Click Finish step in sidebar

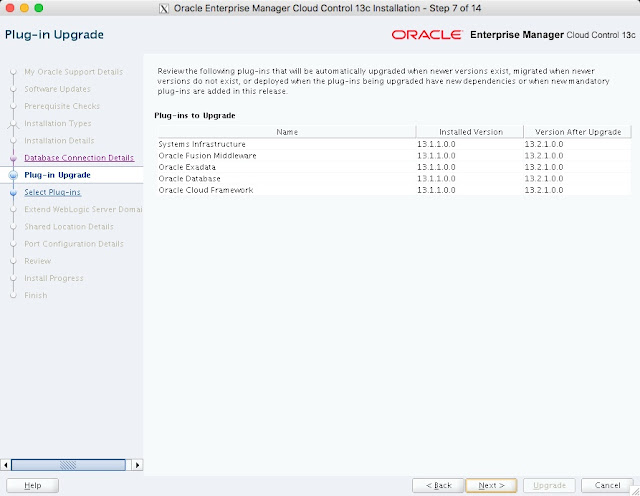36,295
